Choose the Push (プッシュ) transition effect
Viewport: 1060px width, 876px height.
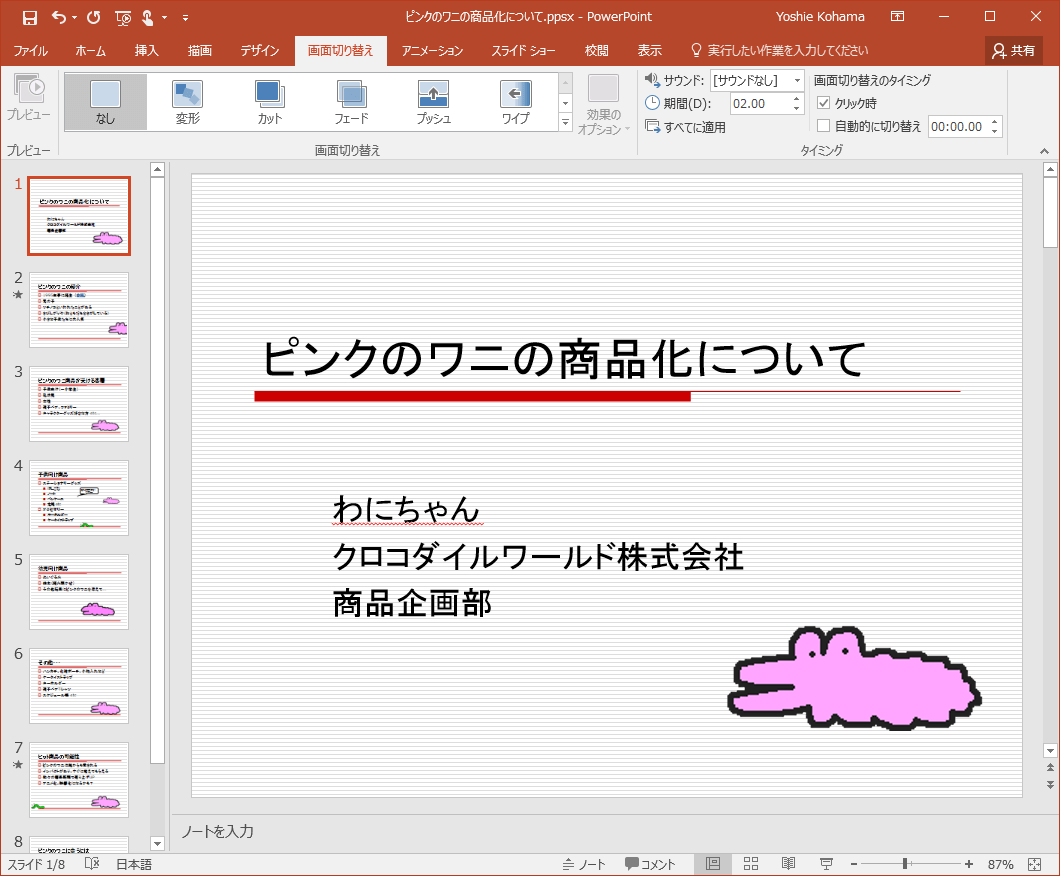pos(433,102)
